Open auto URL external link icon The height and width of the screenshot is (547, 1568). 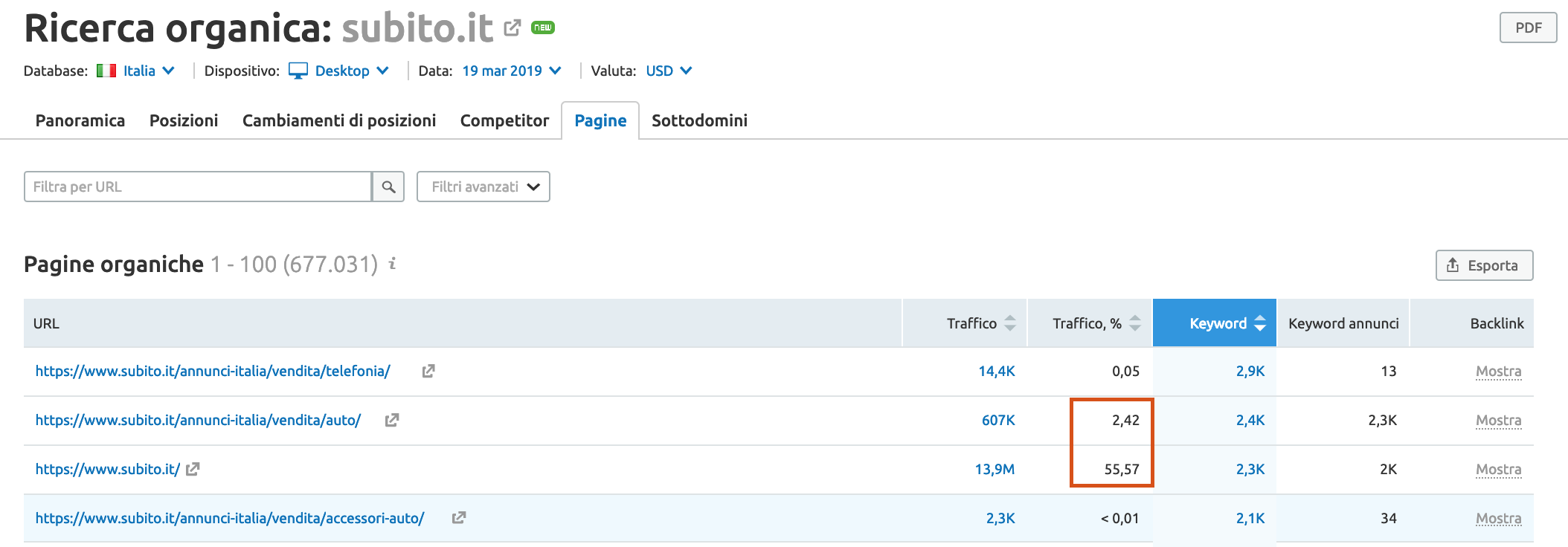(x=392, y=420)
